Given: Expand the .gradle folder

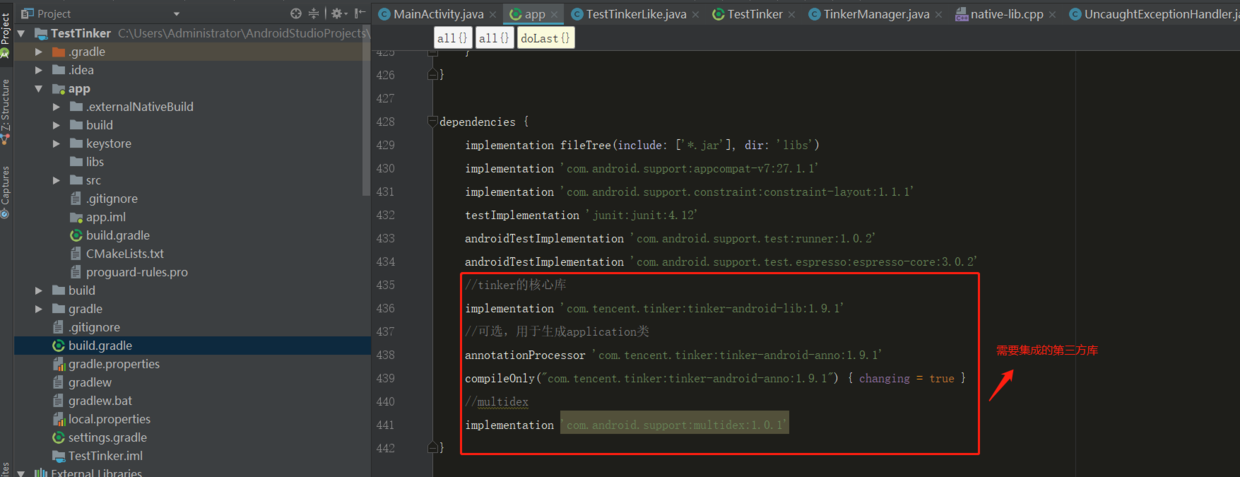Looking at the screenshot, I should (39, 52).
